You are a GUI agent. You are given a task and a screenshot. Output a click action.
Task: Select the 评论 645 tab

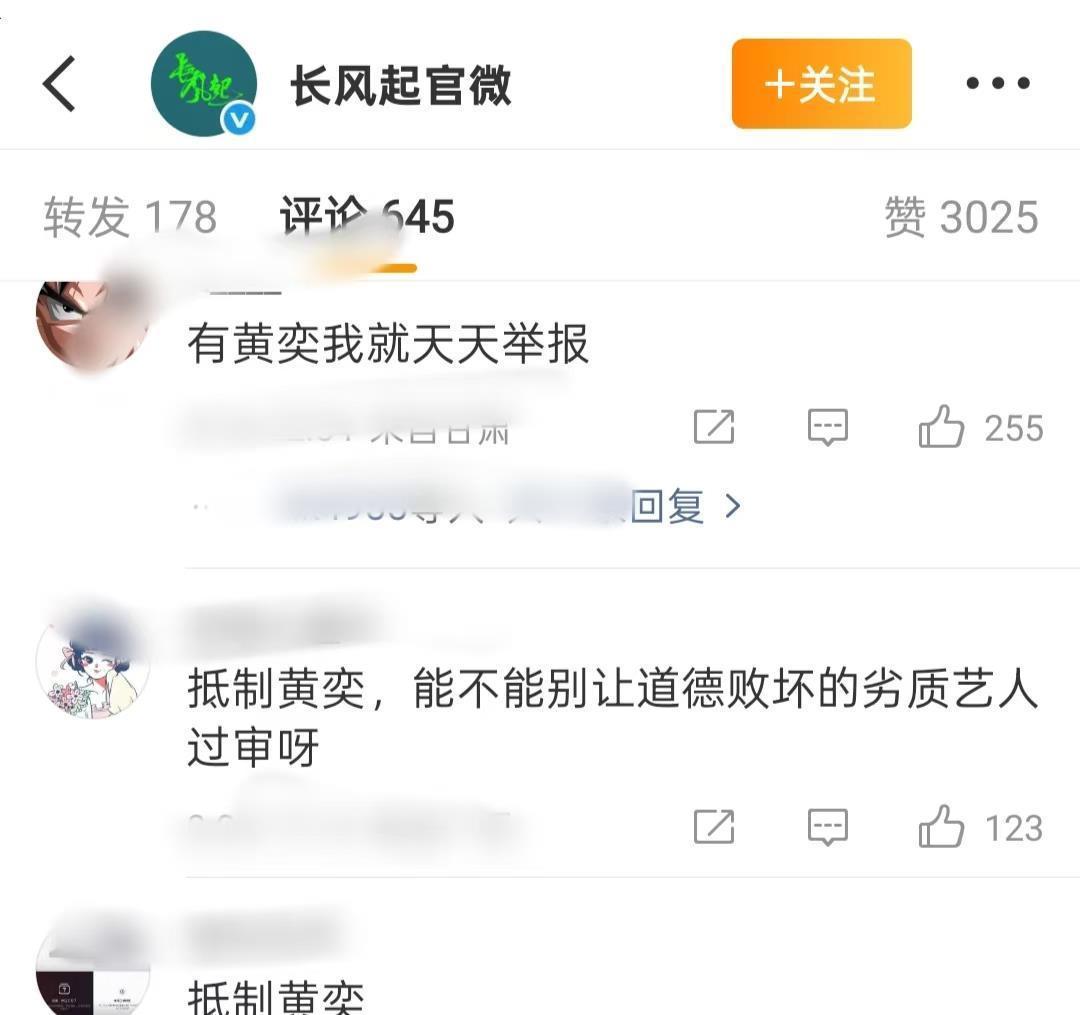click(366, 216)
